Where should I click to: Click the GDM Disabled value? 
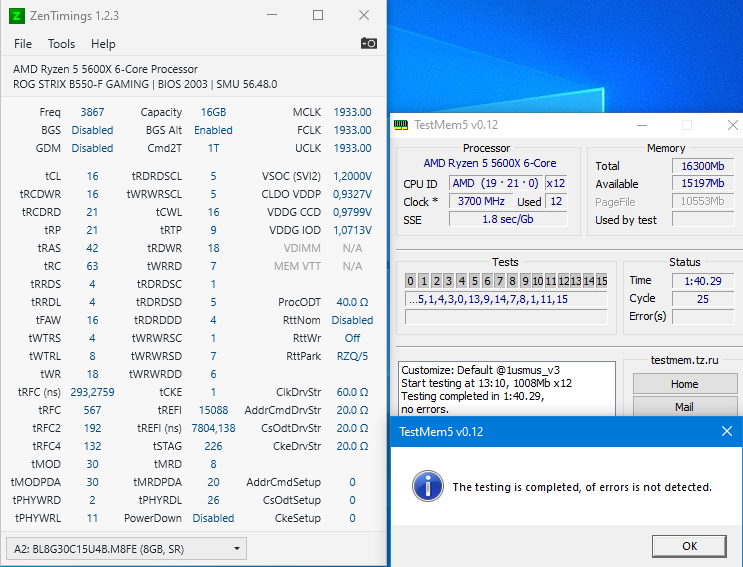click(x=92, y=148)
